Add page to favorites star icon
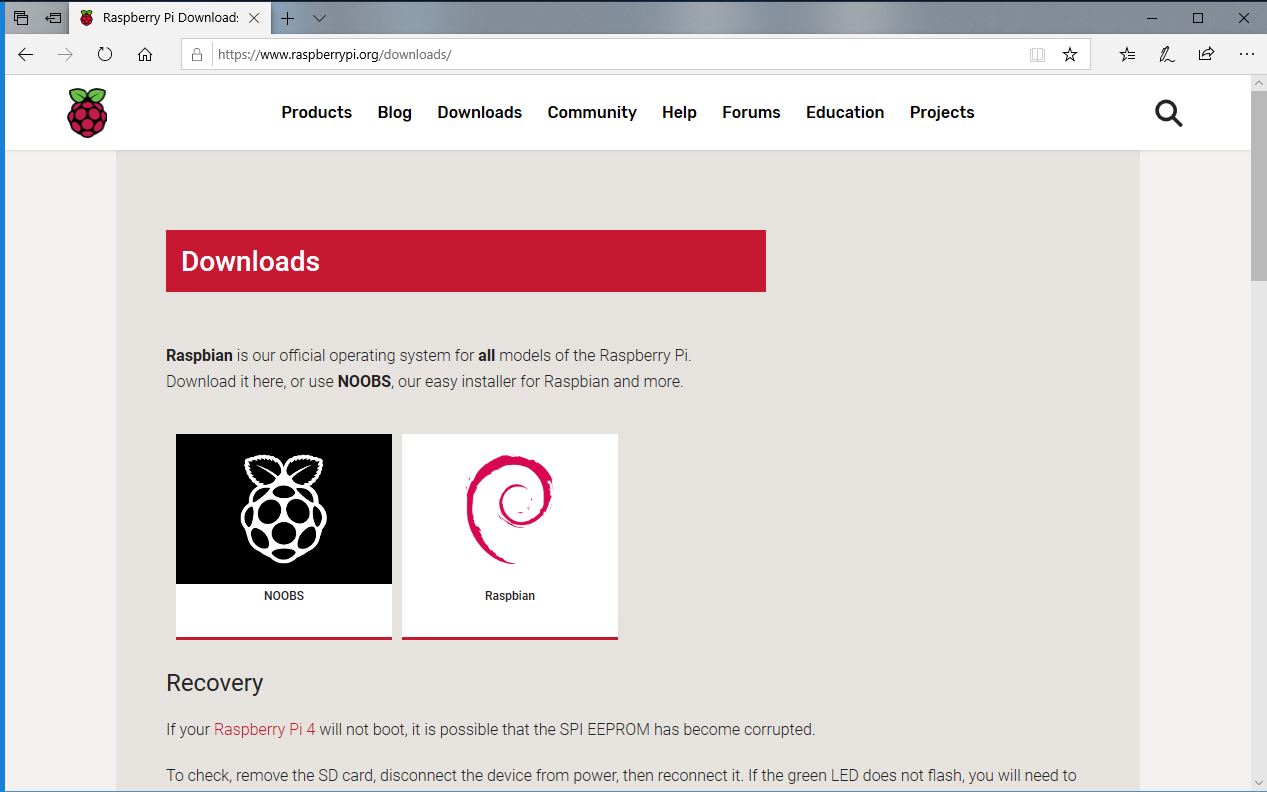Viewport: 1267px width, 792px height. 1070,54
